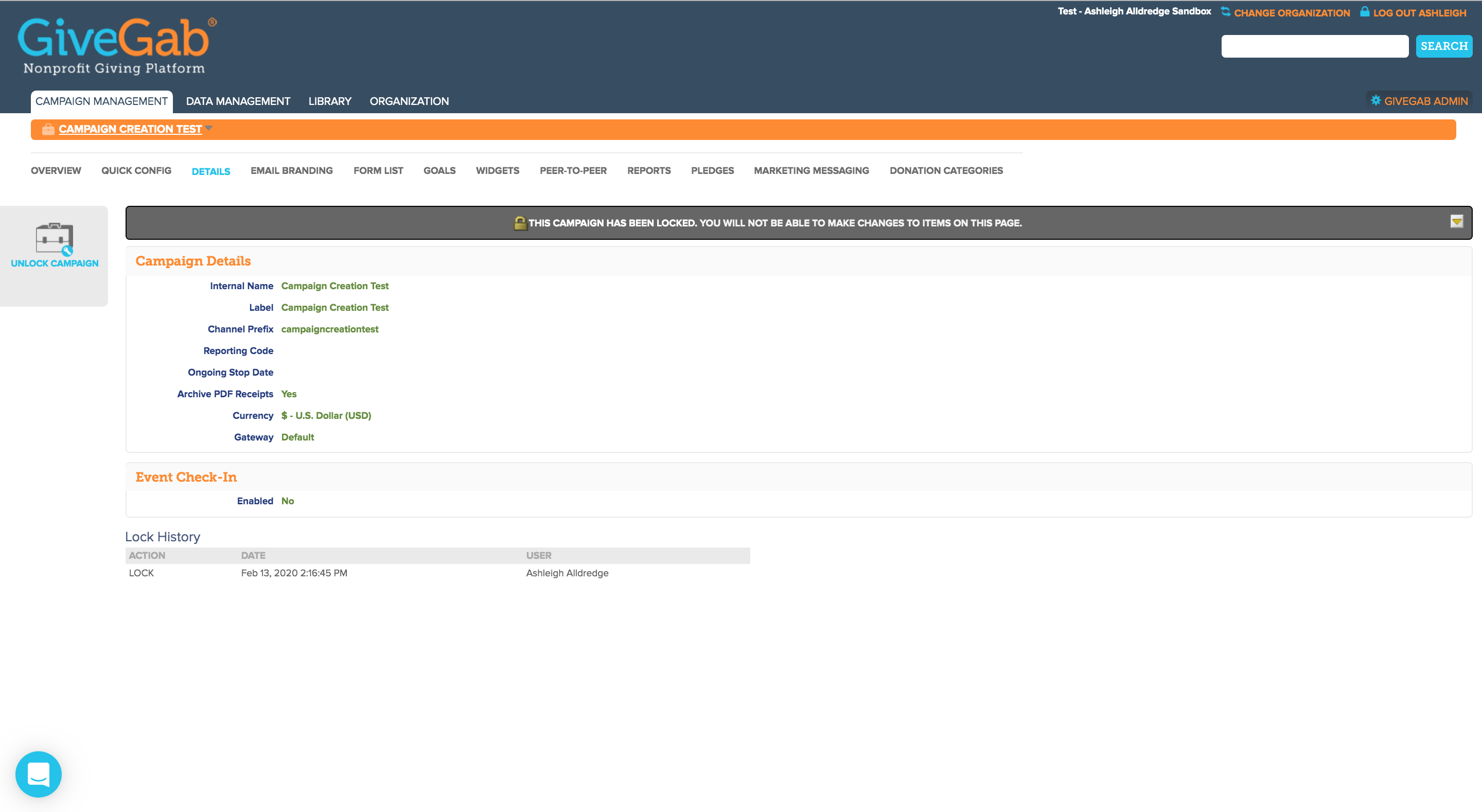Open the Library menu

pyautogui.click(x=330, y=101)
